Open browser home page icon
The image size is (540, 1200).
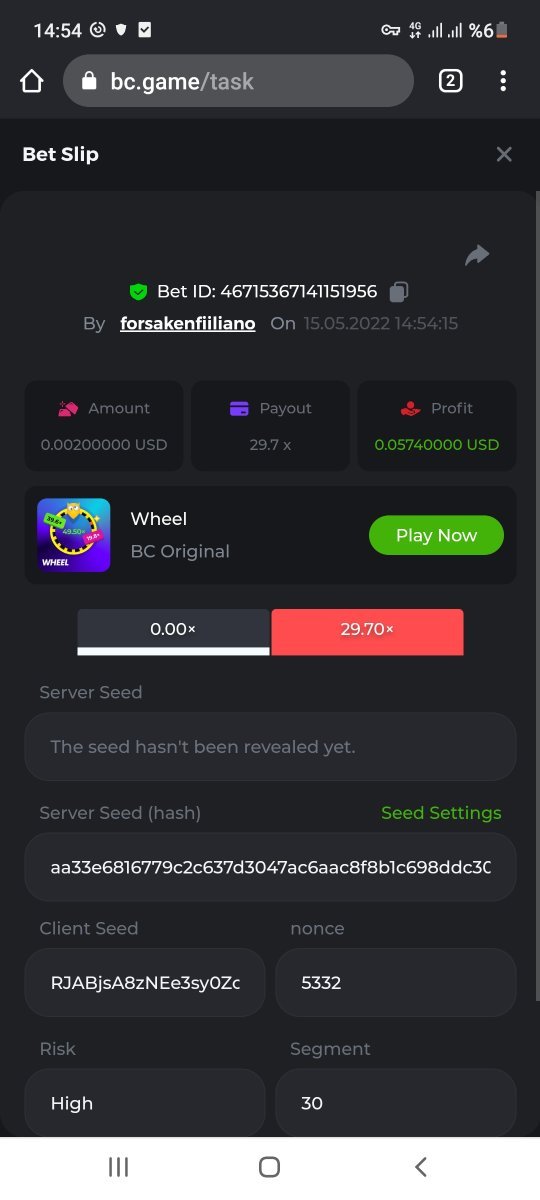pos(32,81)
